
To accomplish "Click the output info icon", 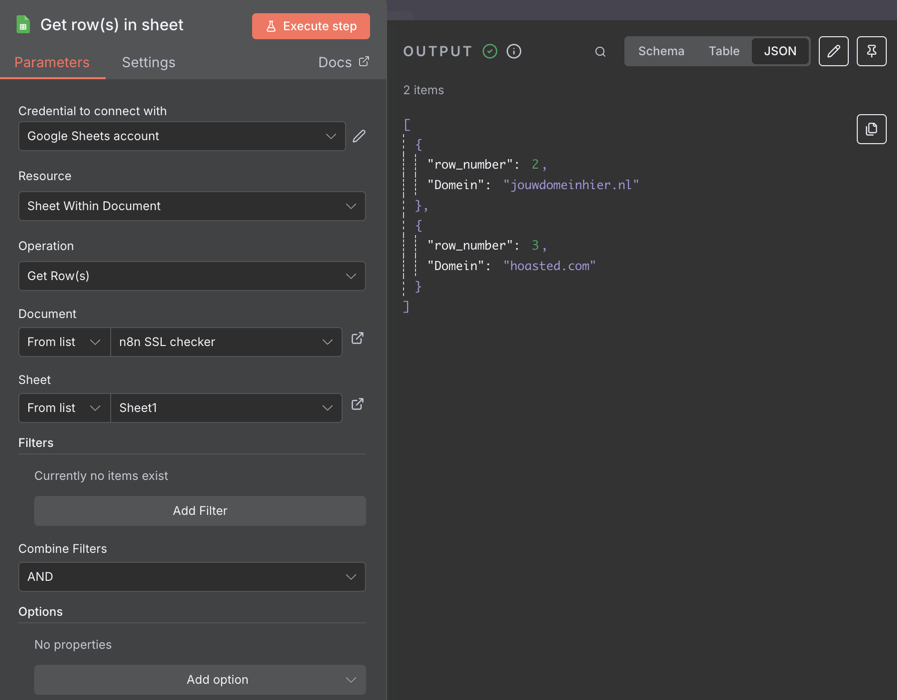I will click(x=514, y=51).
